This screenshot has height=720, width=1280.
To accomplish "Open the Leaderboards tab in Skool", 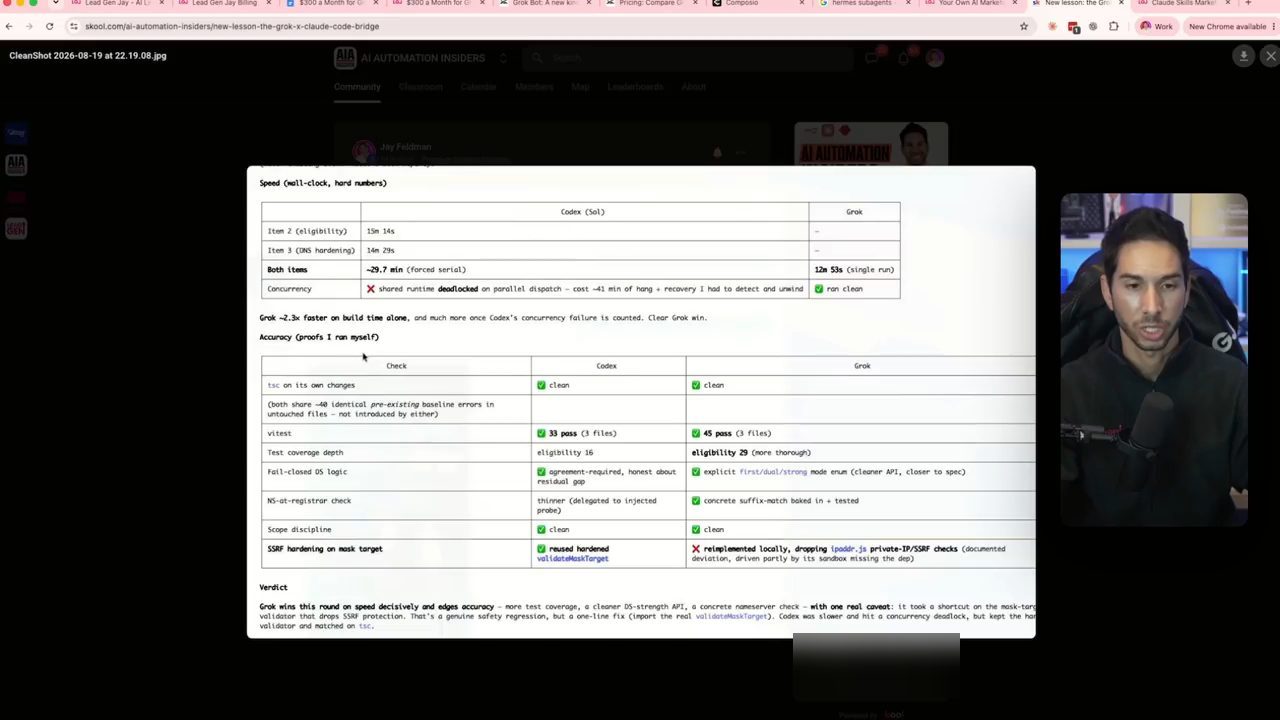I will coord(635,87).
